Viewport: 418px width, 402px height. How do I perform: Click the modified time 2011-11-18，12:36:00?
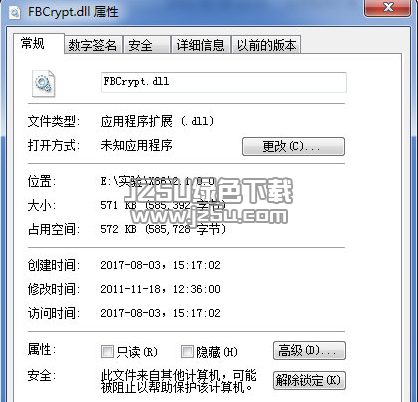point(160,289)
